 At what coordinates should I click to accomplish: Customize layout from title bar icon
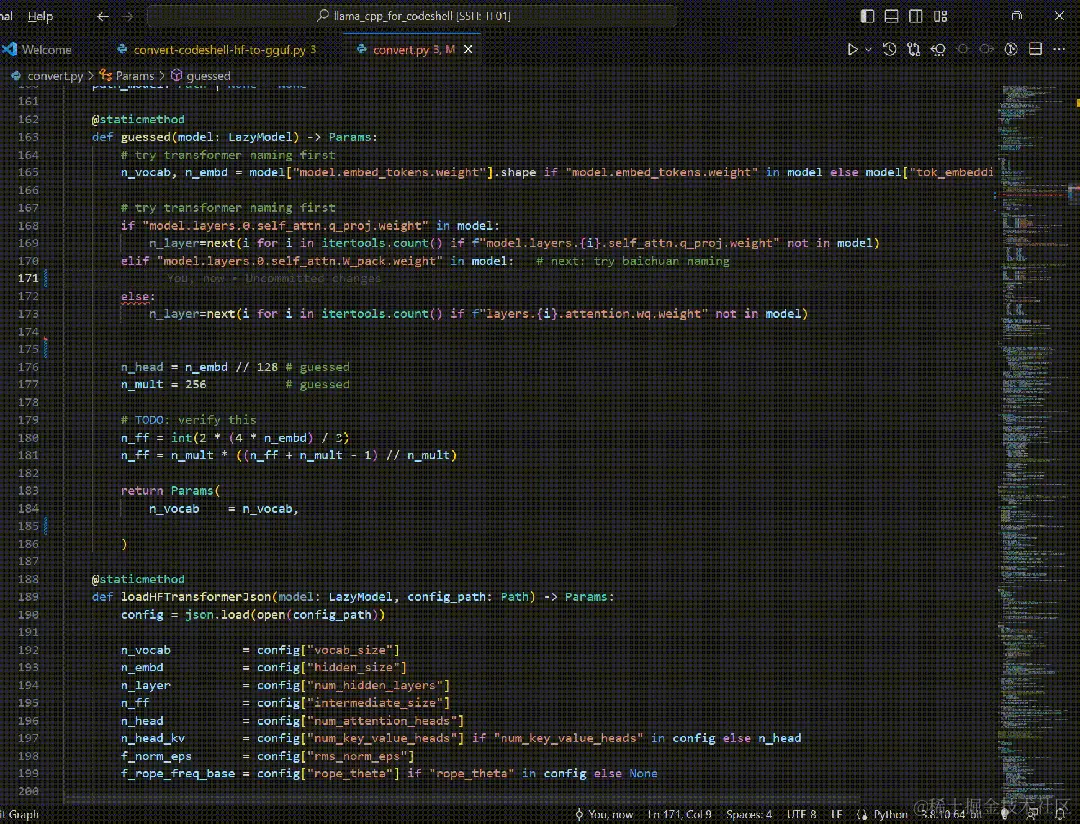pos(940,16)
